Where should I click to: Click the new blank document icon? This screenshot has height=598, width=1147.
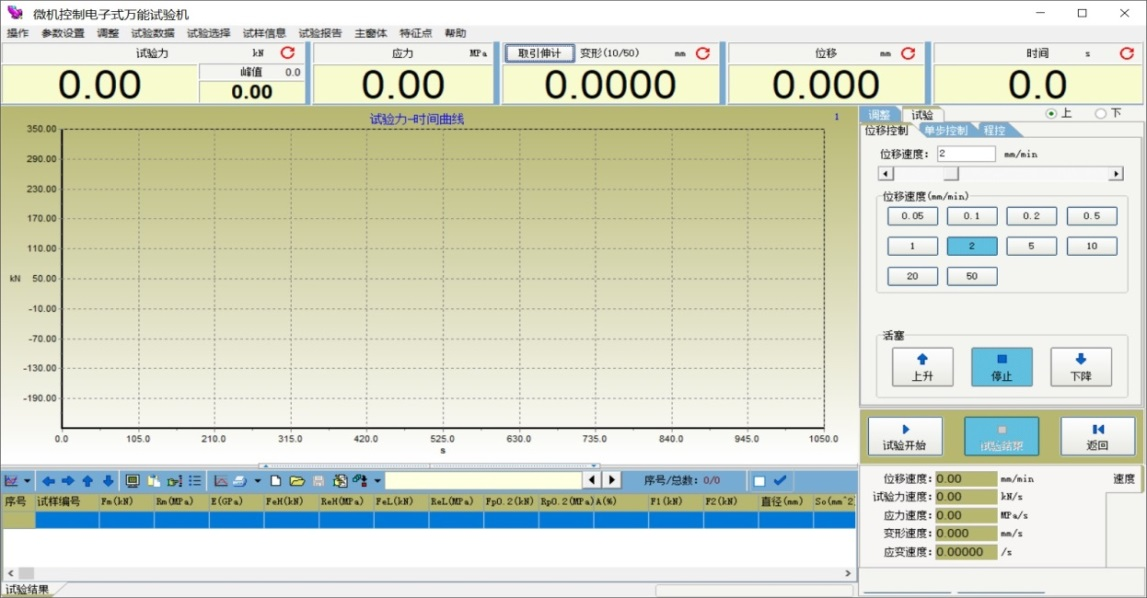pyautogui.click(x=276, y=481)
